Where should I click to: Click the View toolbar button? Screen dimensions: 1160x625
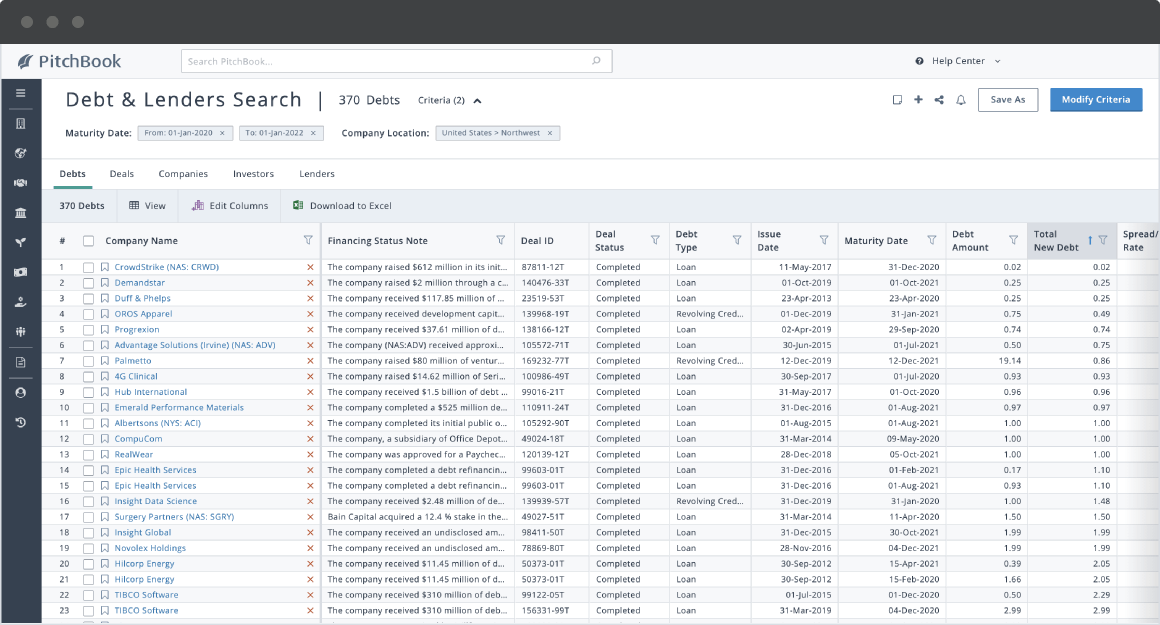[147, 206]
